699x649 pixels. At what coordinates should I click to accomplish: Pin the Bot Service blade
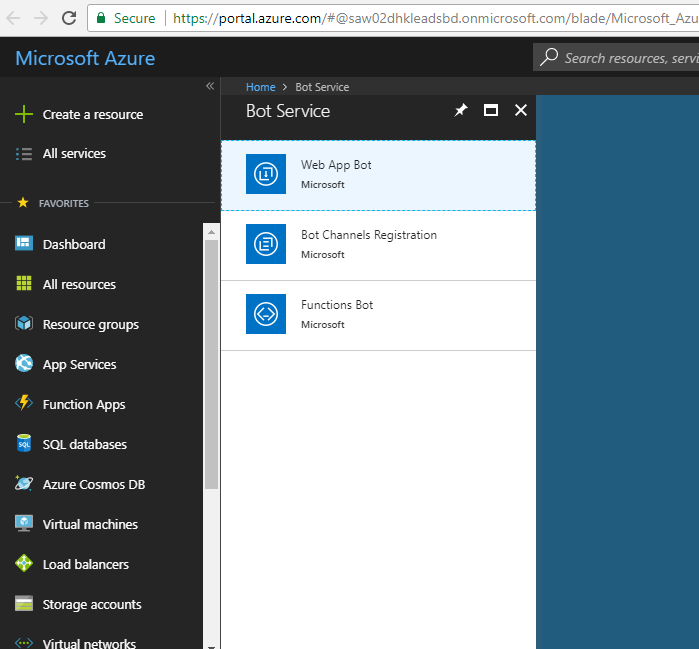tap(461, 110)
